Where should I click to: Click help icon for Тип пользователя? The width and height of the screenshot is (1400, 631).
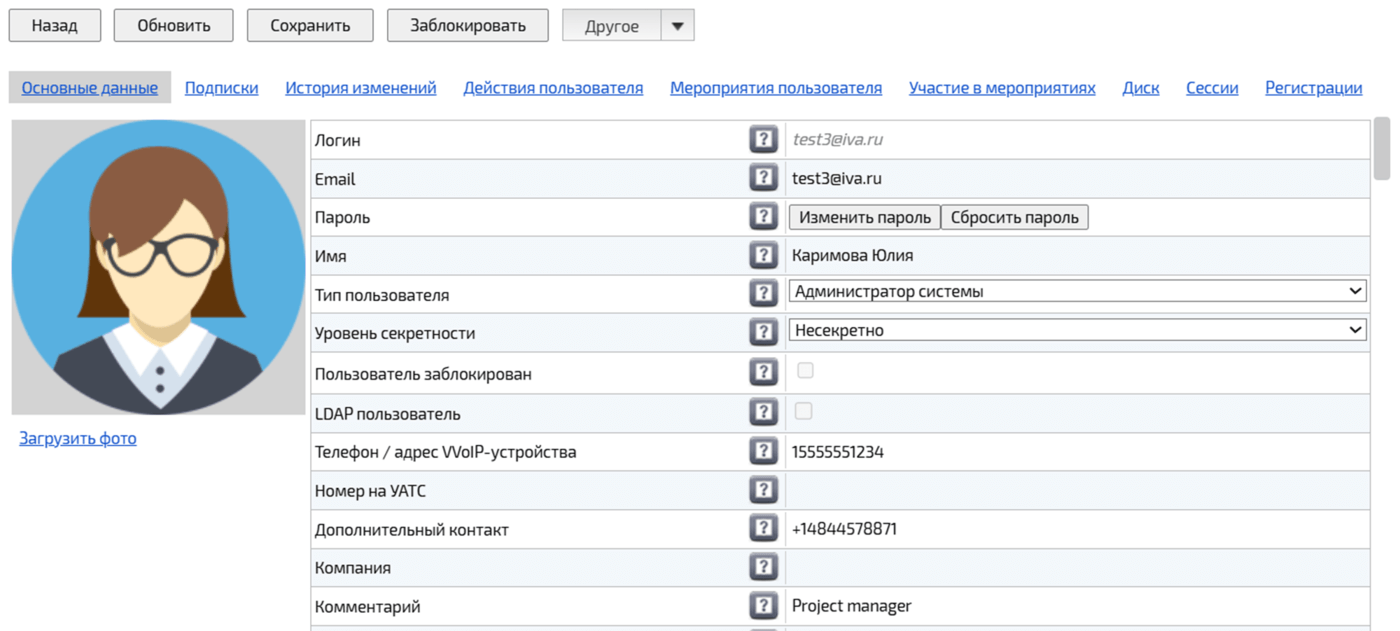pyautogui.click(x=763, y=294)
